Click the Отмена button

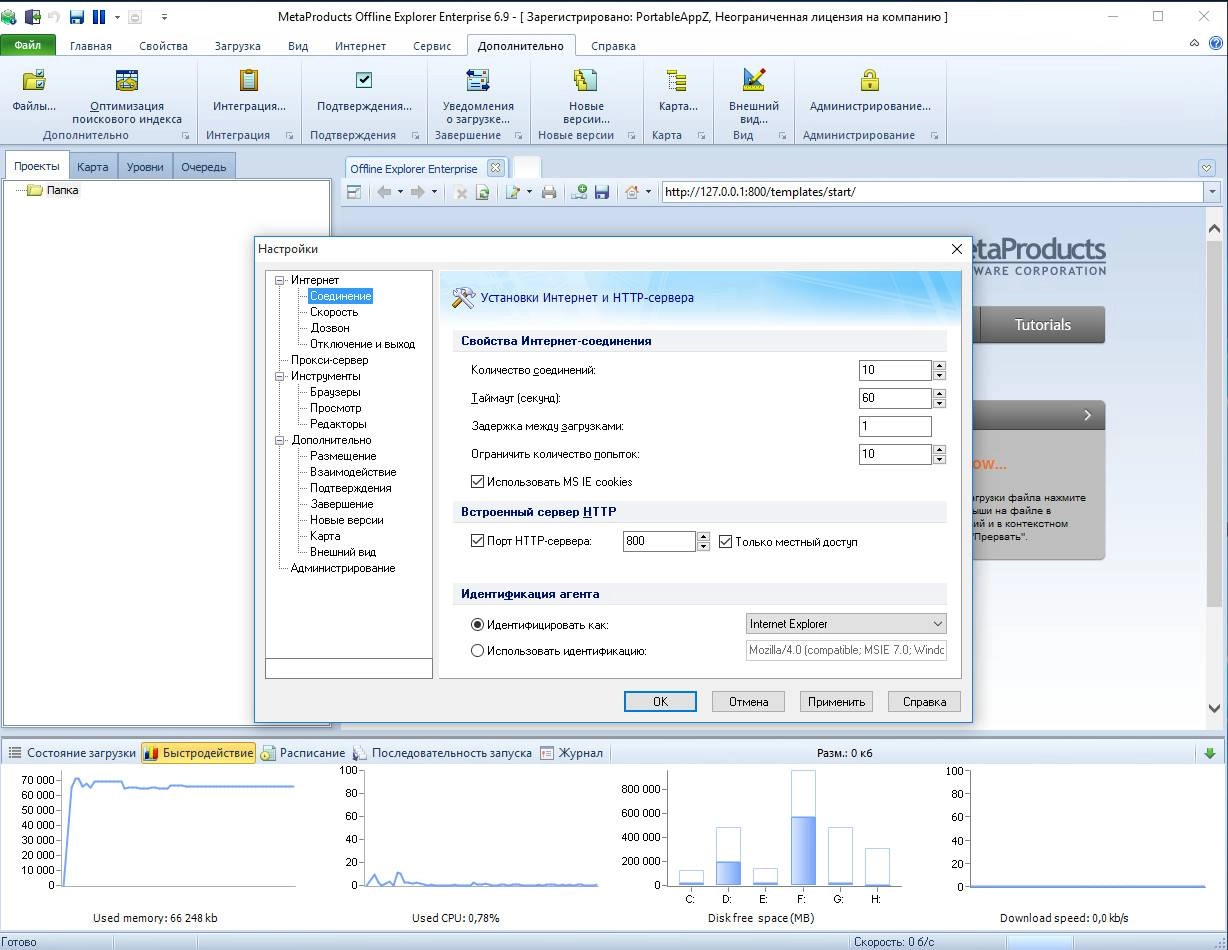coord(748,702)
